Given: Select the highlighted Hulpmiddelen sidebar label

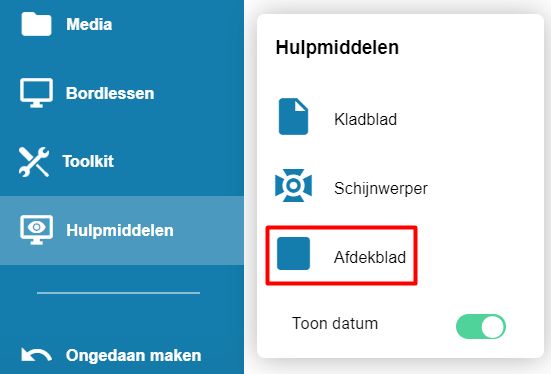Looking at the screenshot, I should point(120,231).
